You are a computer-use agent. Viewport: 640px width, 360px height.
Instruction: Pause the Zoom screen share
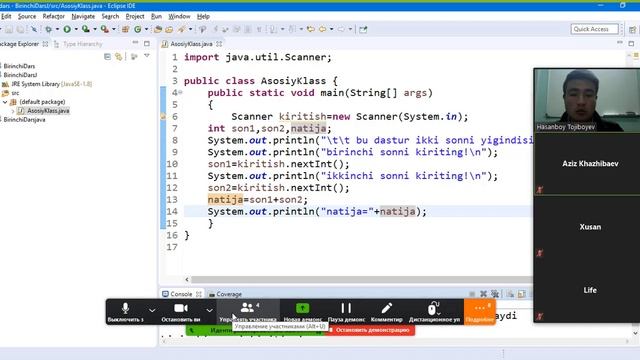coord(346,312)
